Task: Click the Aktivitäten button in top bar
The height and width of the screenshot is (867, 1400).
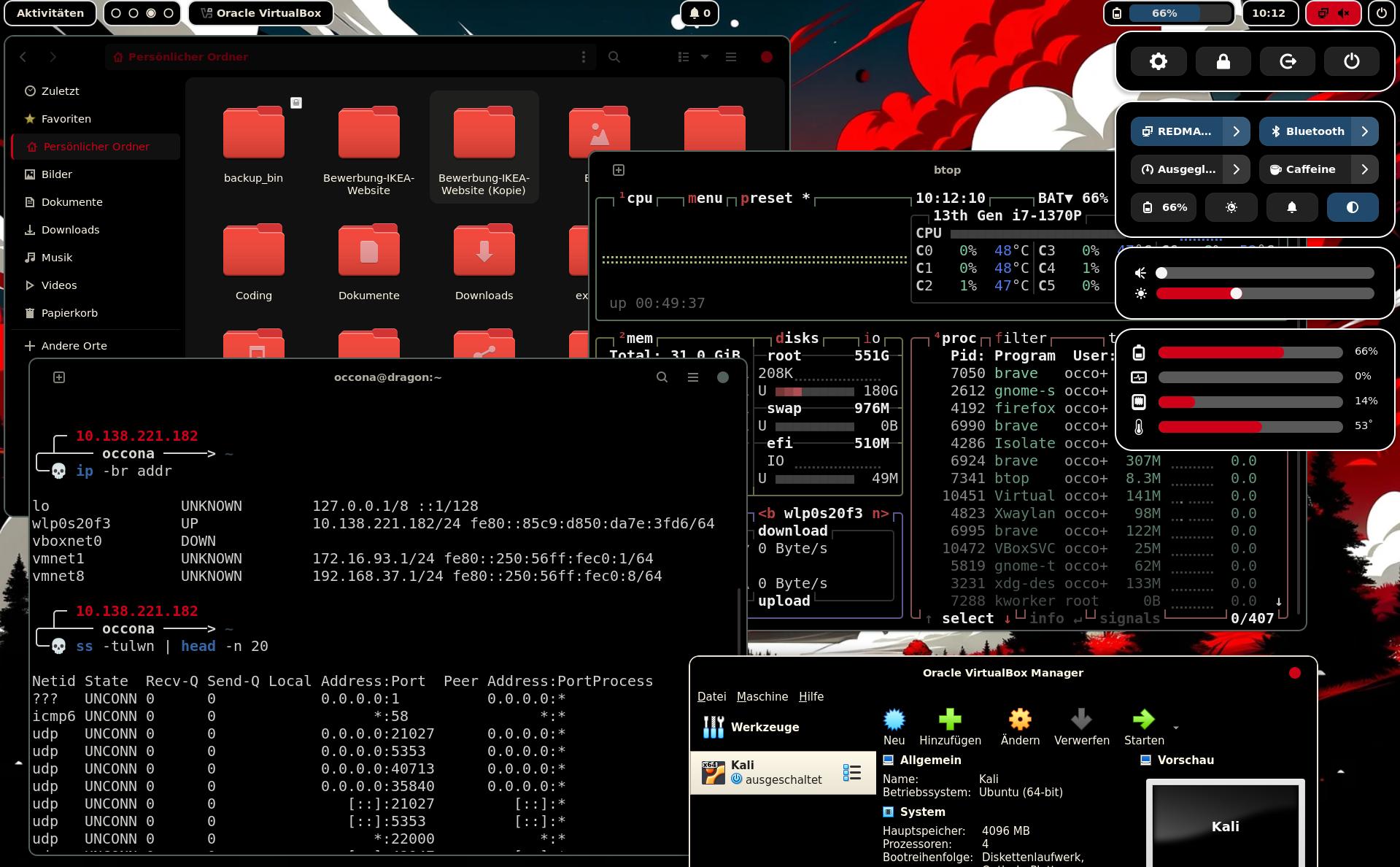Action: click(x=50, y=13)
